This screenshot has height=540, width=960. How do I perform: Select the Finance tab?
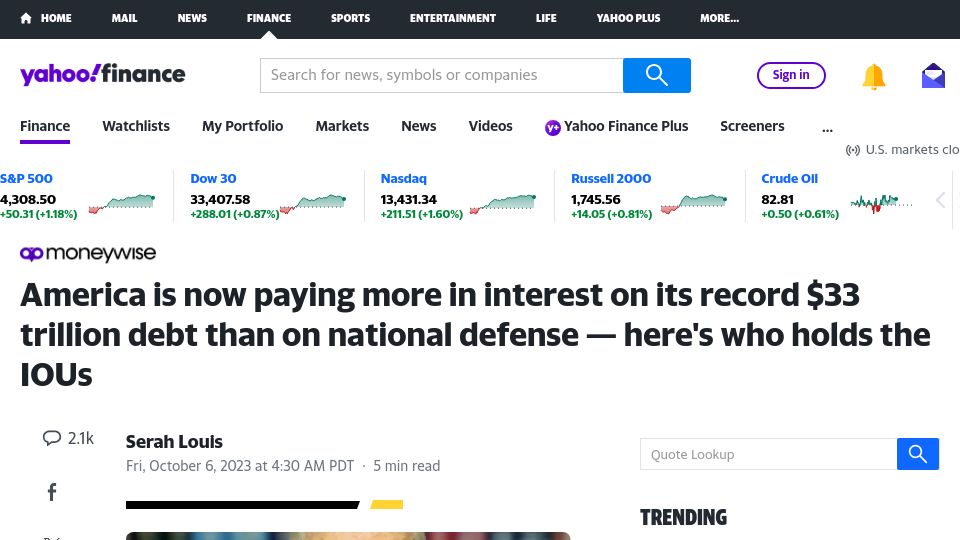tap(45, 126)
